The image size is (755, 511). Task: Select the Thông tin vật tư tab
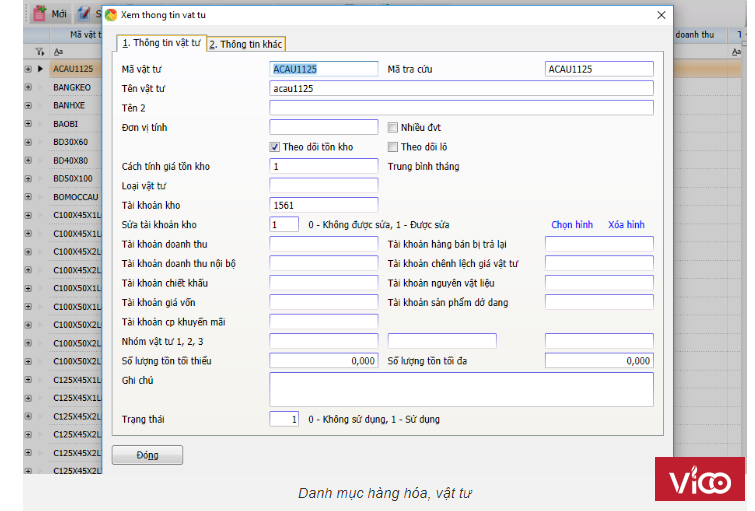[x=161, y=43]
